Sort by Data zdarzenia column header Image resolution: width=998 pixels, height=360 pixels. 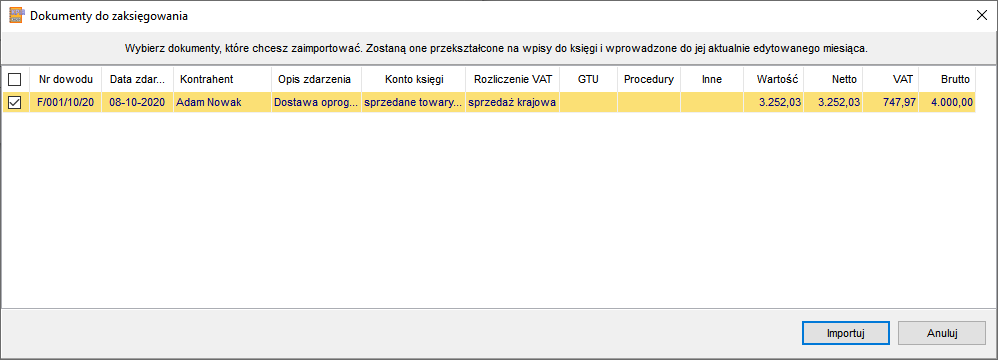pos(137,80)
